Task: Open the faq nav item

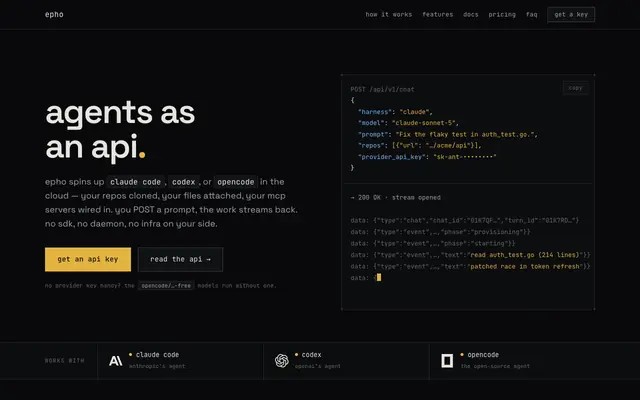Action: pyautogui.click(x=531, y=15)
